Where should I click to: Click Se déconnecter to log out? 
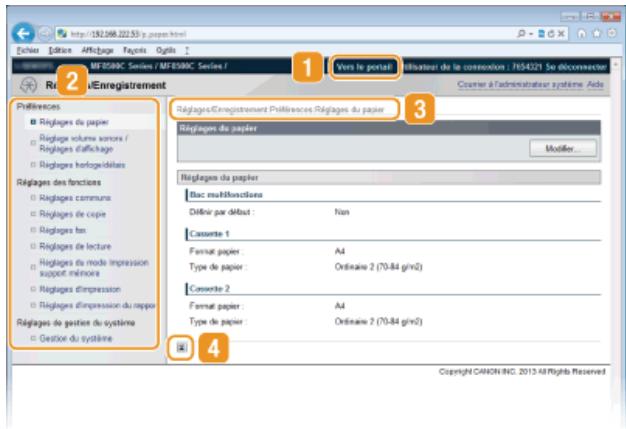576,67
